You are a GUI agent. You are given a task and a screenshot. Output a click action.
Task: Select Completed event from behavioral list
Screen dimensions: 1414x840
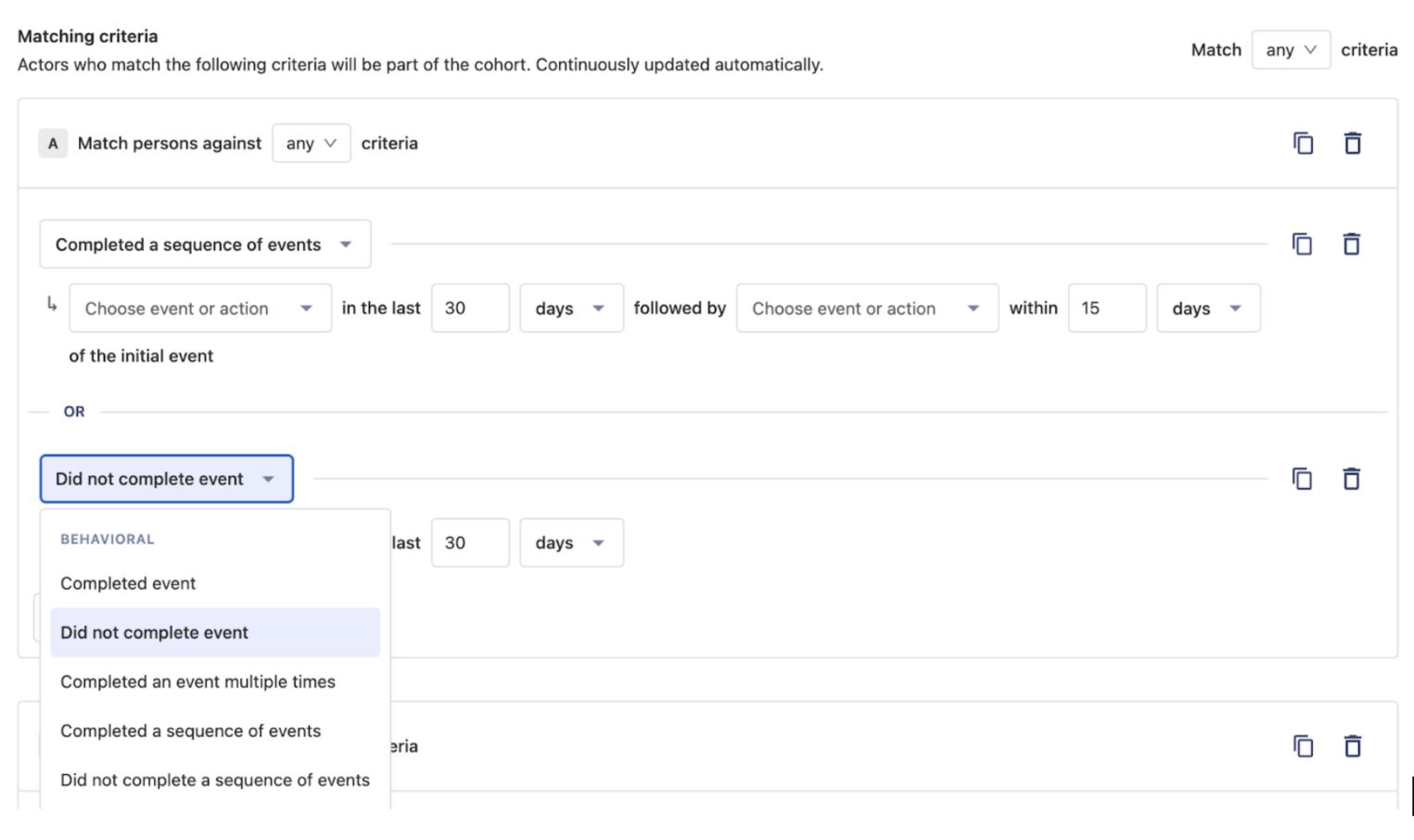click(128, 584)
